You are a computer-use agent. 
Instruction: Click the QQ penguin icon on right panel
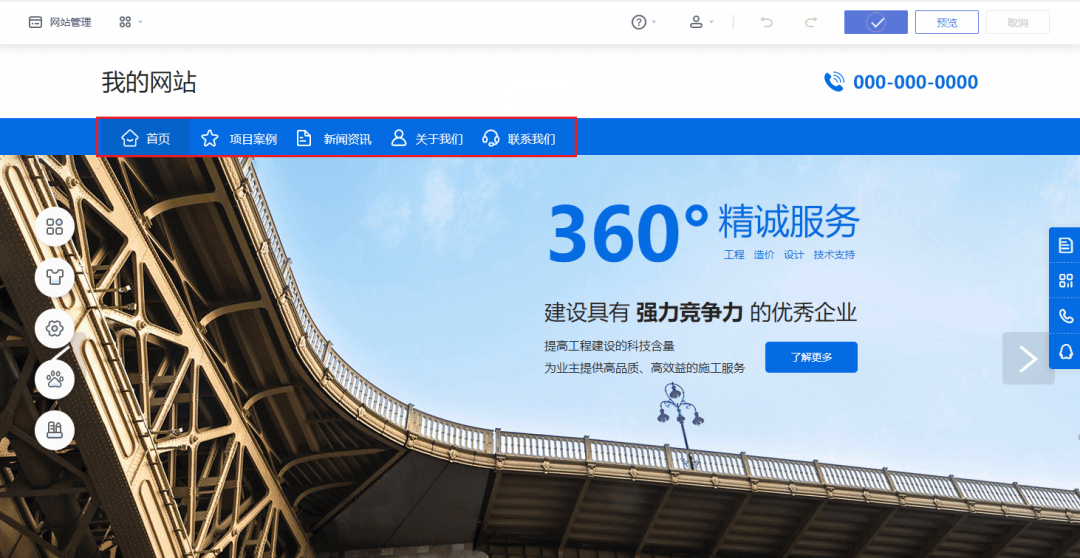pos(1066,351)
